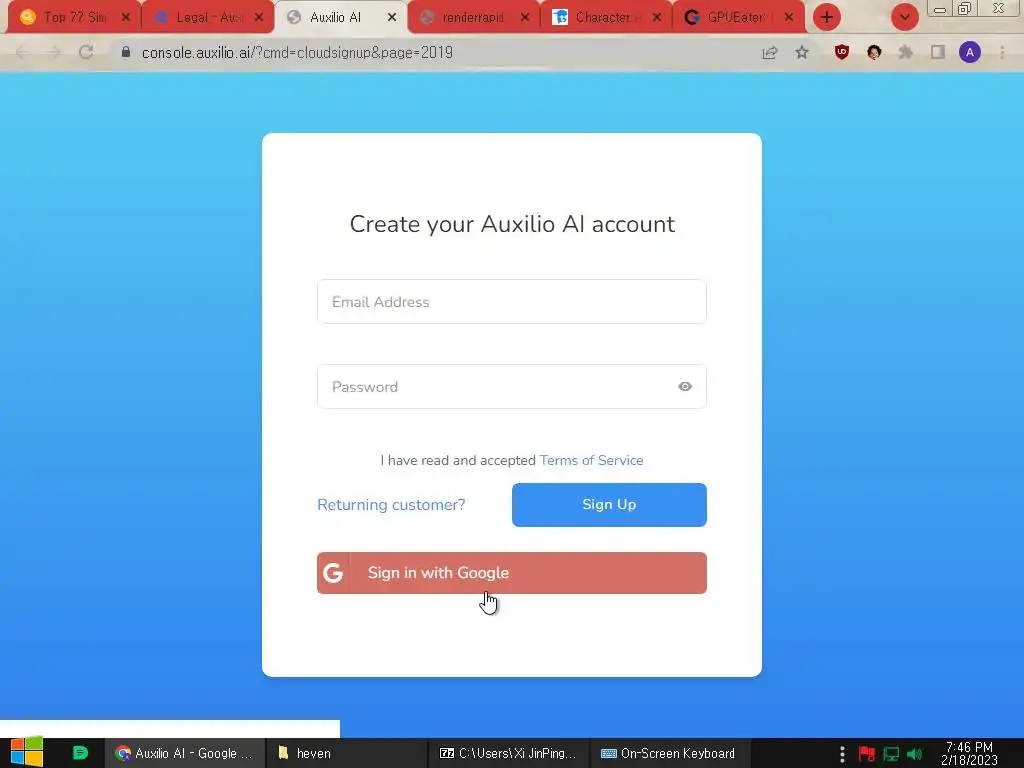Viewport: 1024px width, 768px height.
Task: Minimize the Chrome window
Action: (x=940, y=9)
